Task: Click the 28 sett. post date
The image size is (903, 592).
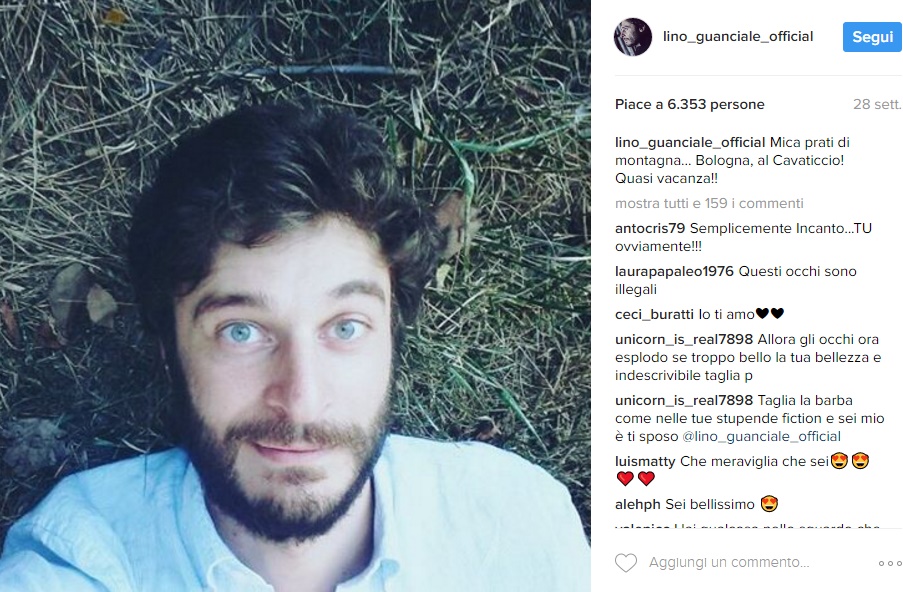Action: (x=877, y=104)
